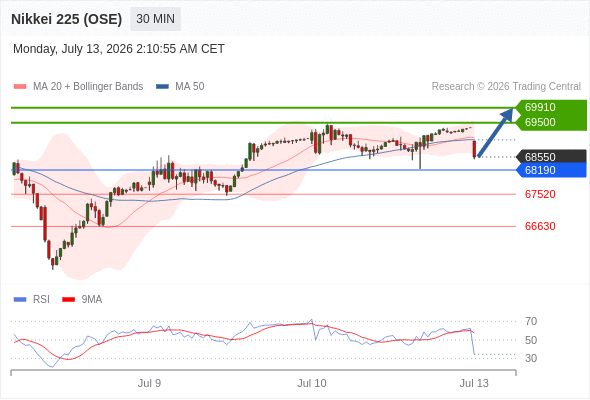Click the MA 20 + Bollinger Bands legend swatch

pyautogui.click(x=20, y=87)
